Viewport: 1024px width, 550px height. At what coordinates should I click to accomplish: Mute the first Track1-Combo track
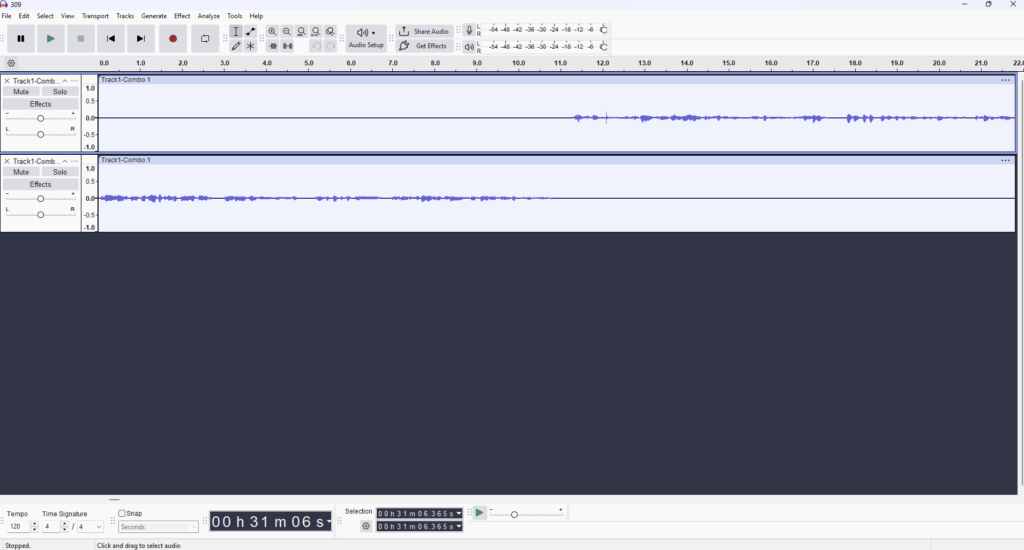21,92
